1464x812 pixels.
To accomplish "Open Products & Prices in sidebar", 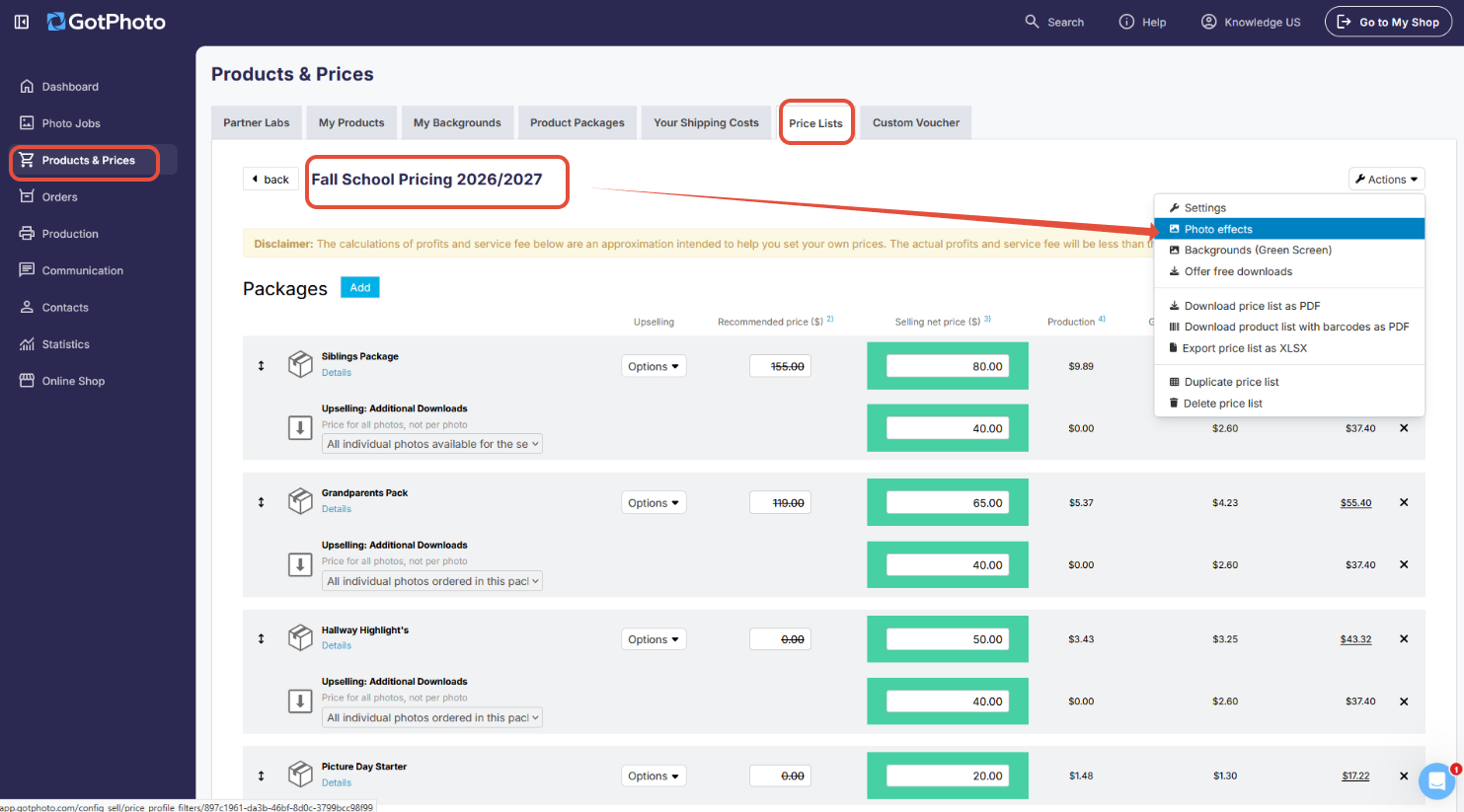I will pyautogui.click(x=88, y=160).
